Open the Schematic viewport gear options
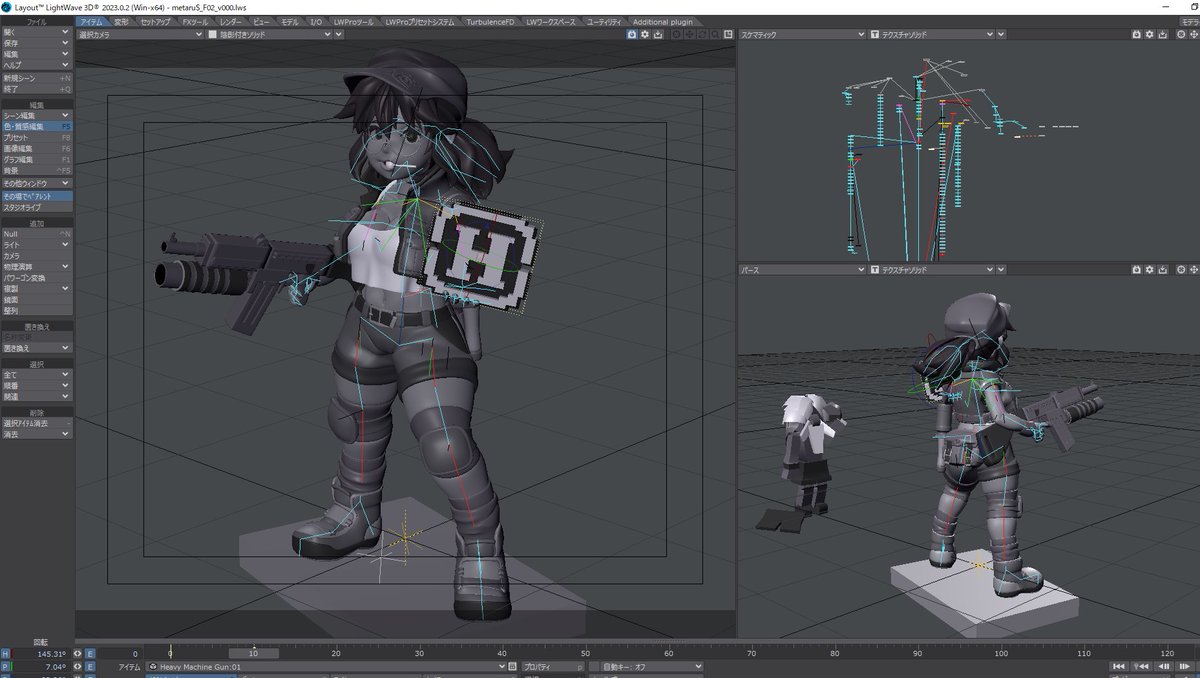1200x678 pixels. (x=1149, y=34)
